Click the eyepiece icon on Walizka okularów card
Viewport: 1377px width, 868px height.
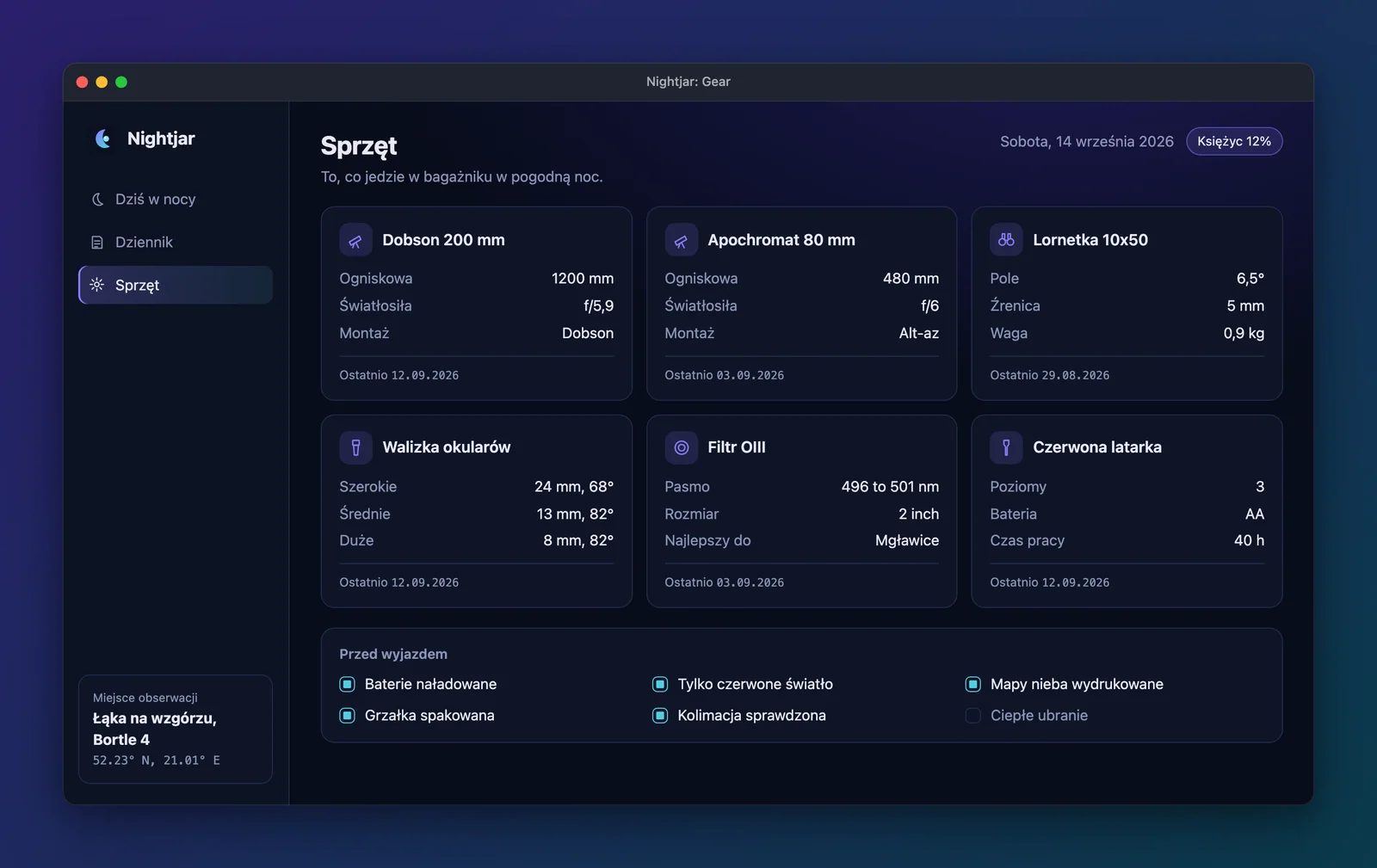[355, 447]
